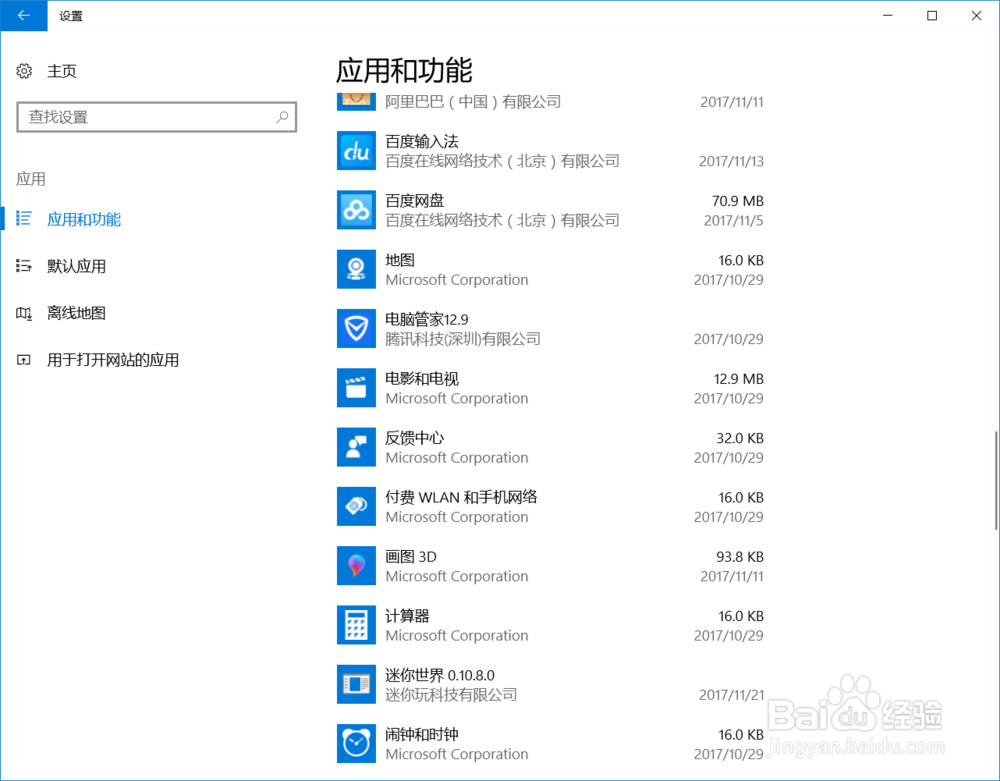Click 腾讯科技(深圳)有限公司 publisher text
1000x781 pixels.
[463, 339]
